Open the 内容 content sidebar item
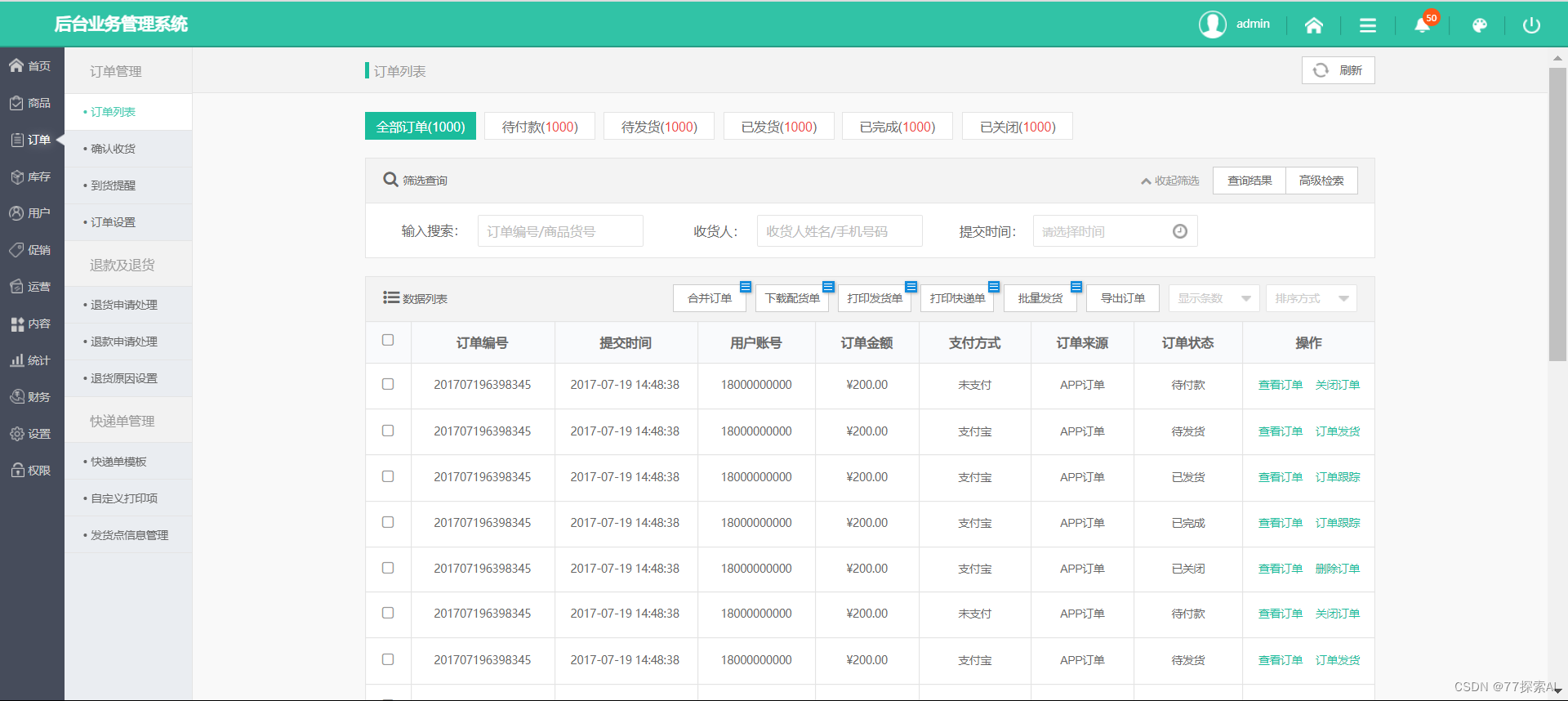Screen dimensions: 1568x701 (x=32, y=324)
